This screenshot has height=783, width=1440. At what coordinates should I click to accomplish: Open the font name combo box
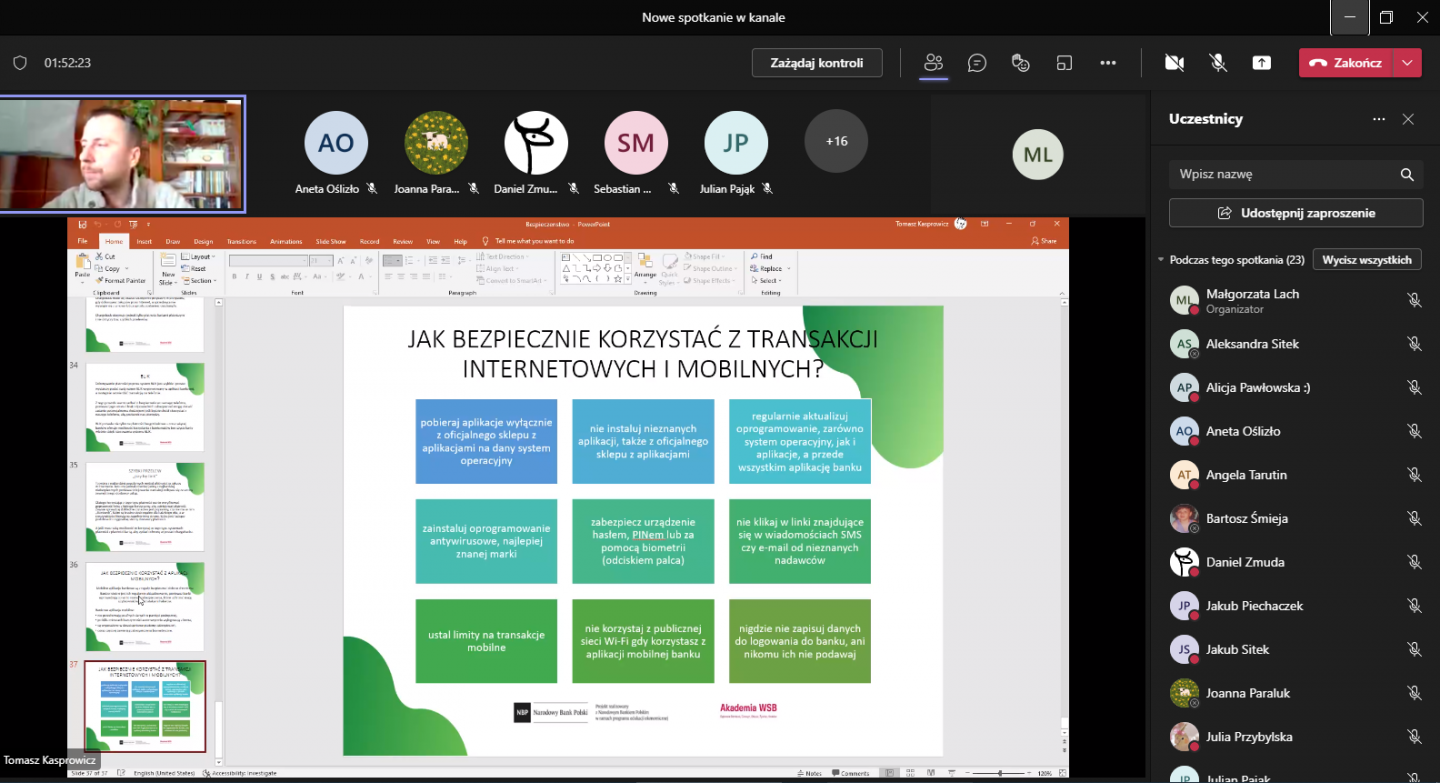pos(267,261)
